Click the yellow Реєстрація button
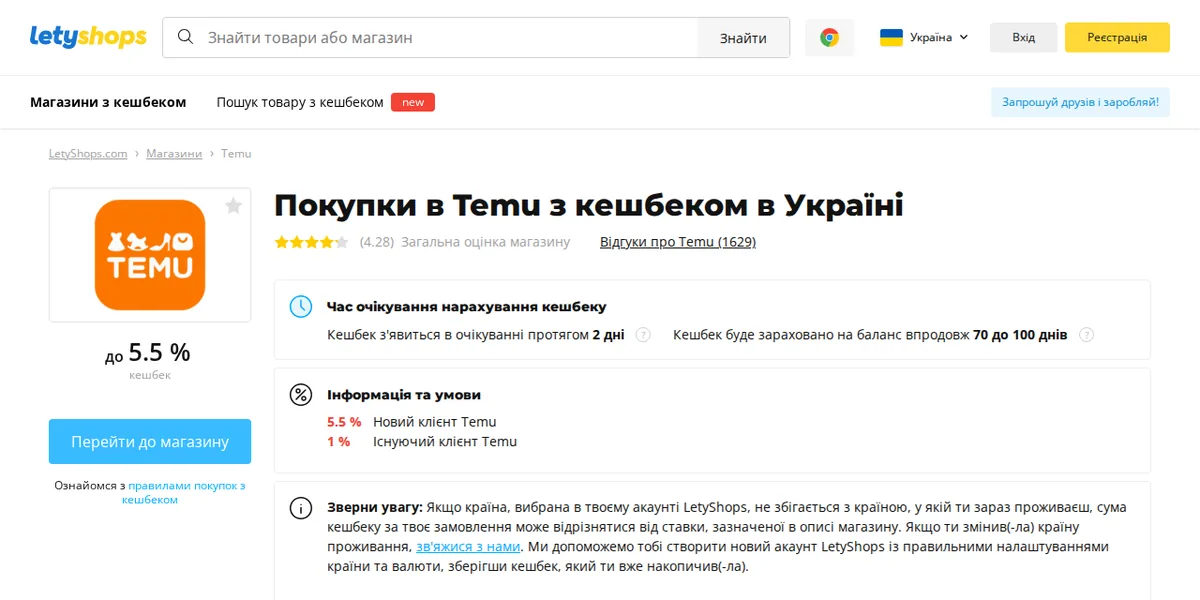Screen dimensions: 1200x600 (1117, 37)
